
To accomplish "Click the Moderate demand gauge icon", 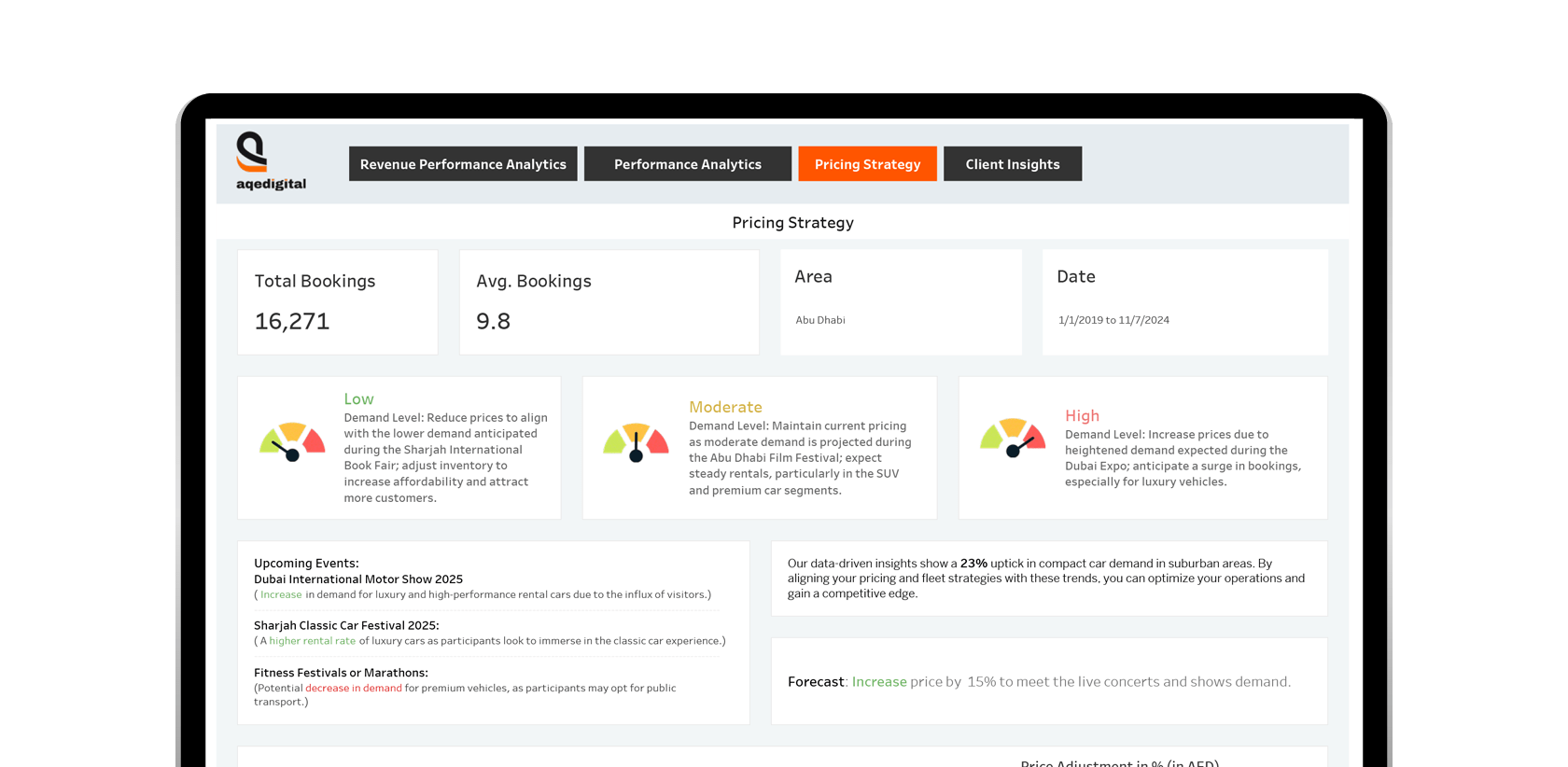I will (x=637, y=442).
